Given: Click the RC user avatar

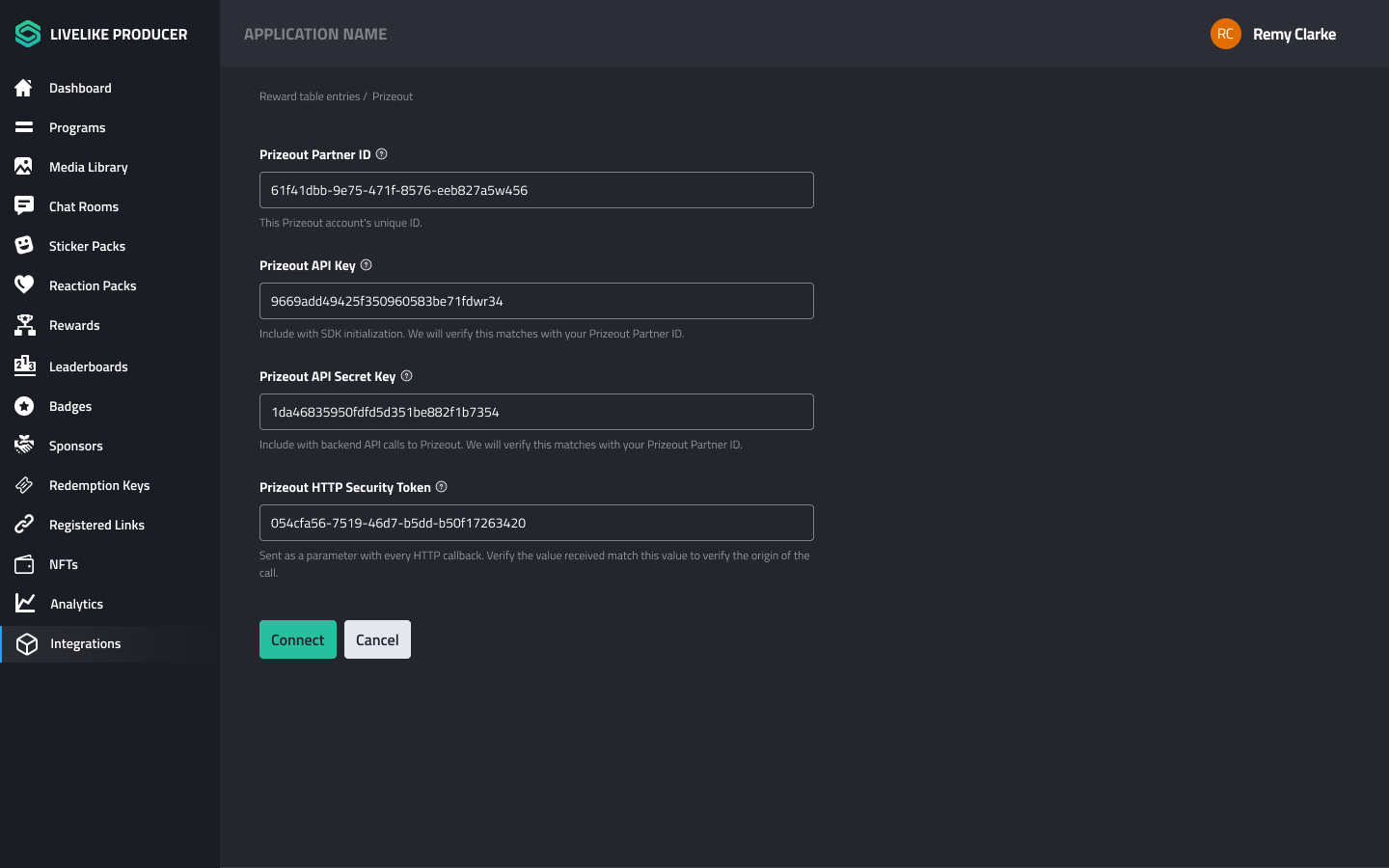Looking at the screenshot, I should [1226, 34].
